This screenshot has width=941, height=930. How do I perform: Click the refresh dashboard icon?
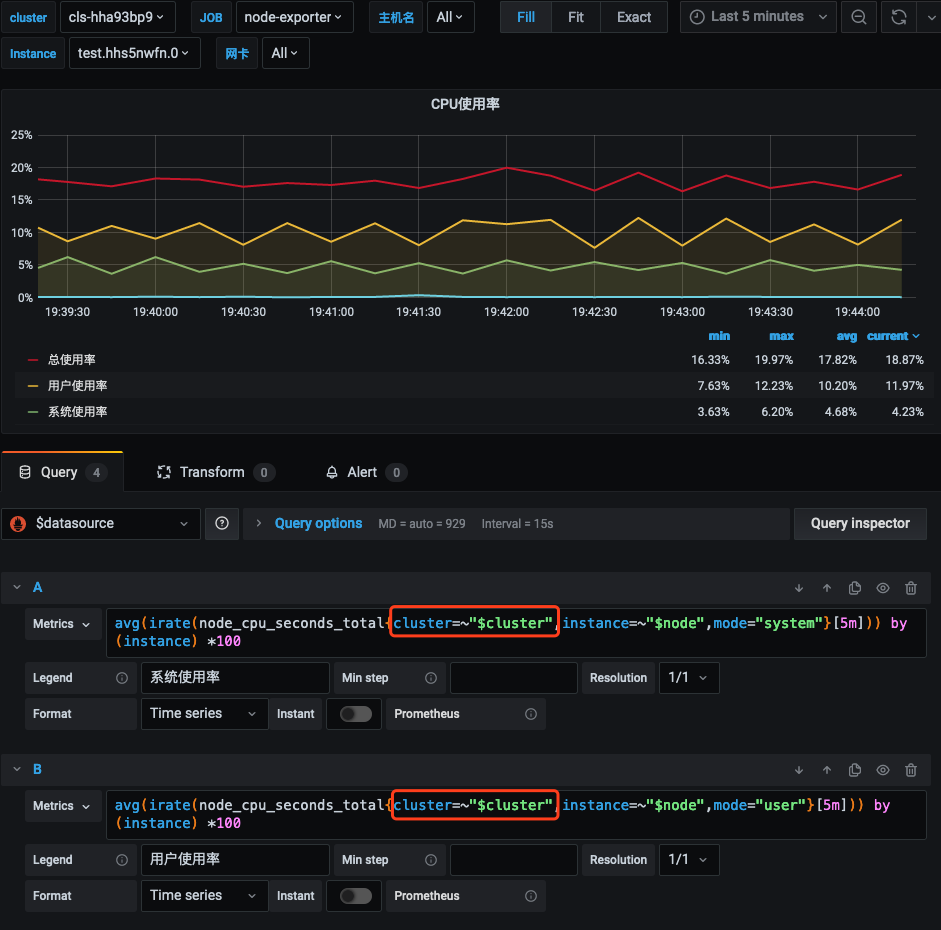(899, 17)
